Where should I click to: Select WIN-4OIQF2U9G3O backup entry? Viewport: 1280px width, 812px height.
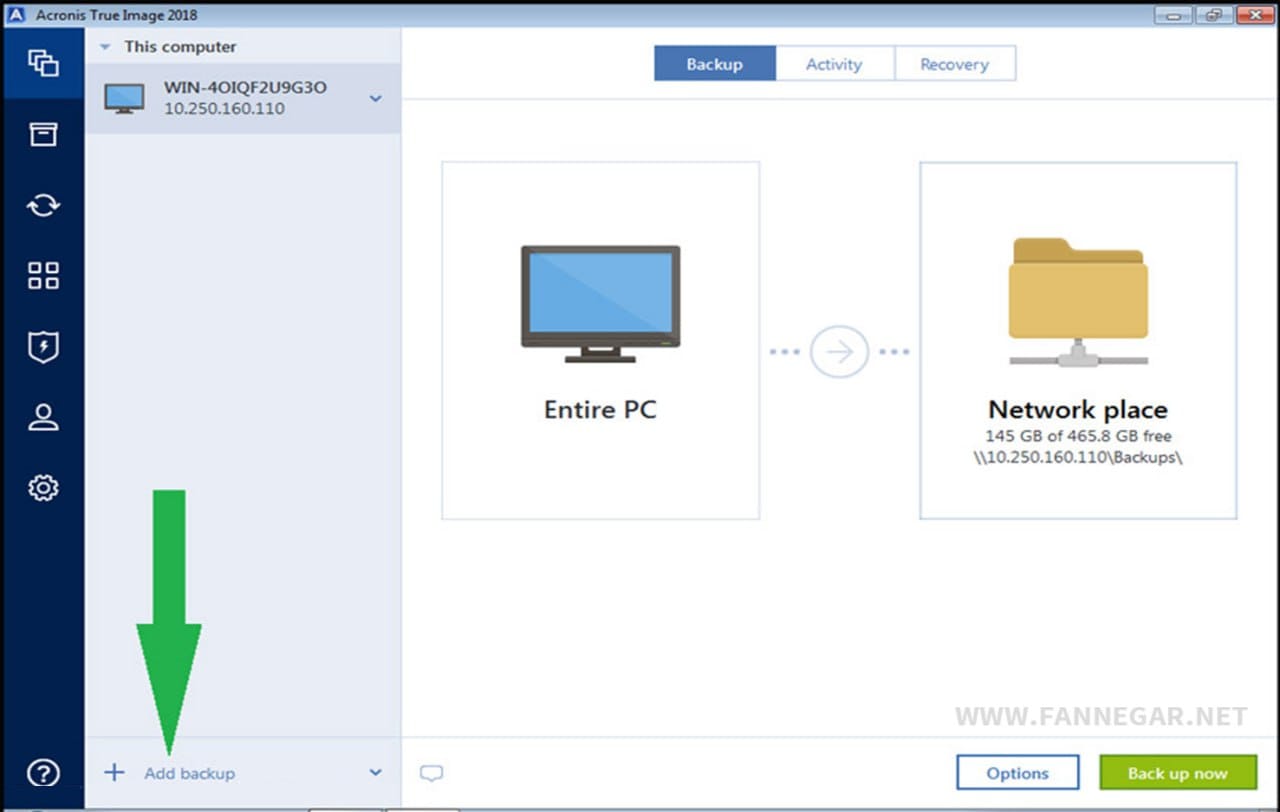[x=243, y=98]
